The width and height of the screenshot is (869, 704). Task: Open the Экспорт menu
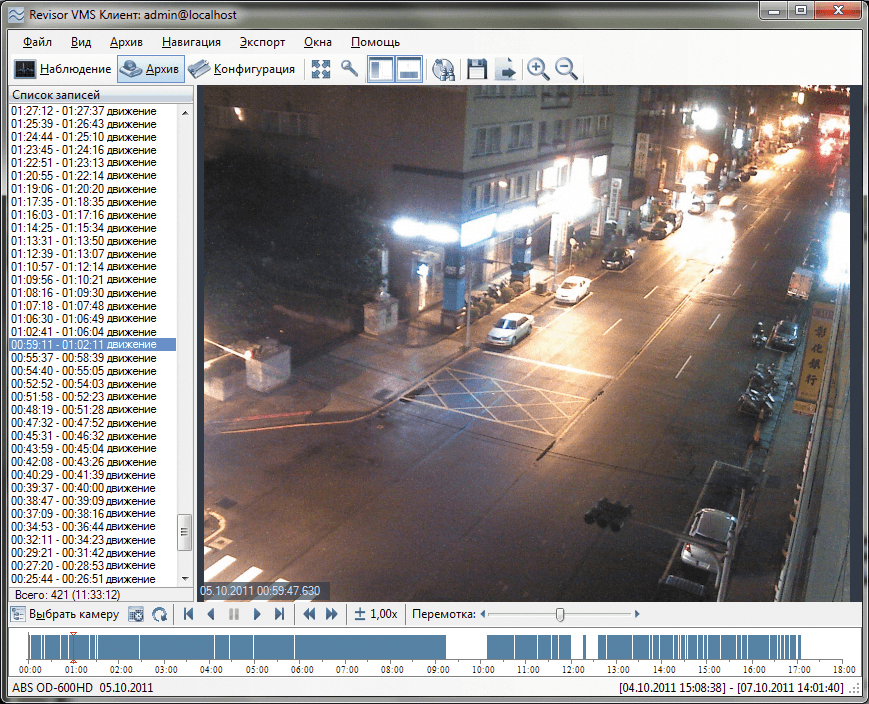coord(262,42)
